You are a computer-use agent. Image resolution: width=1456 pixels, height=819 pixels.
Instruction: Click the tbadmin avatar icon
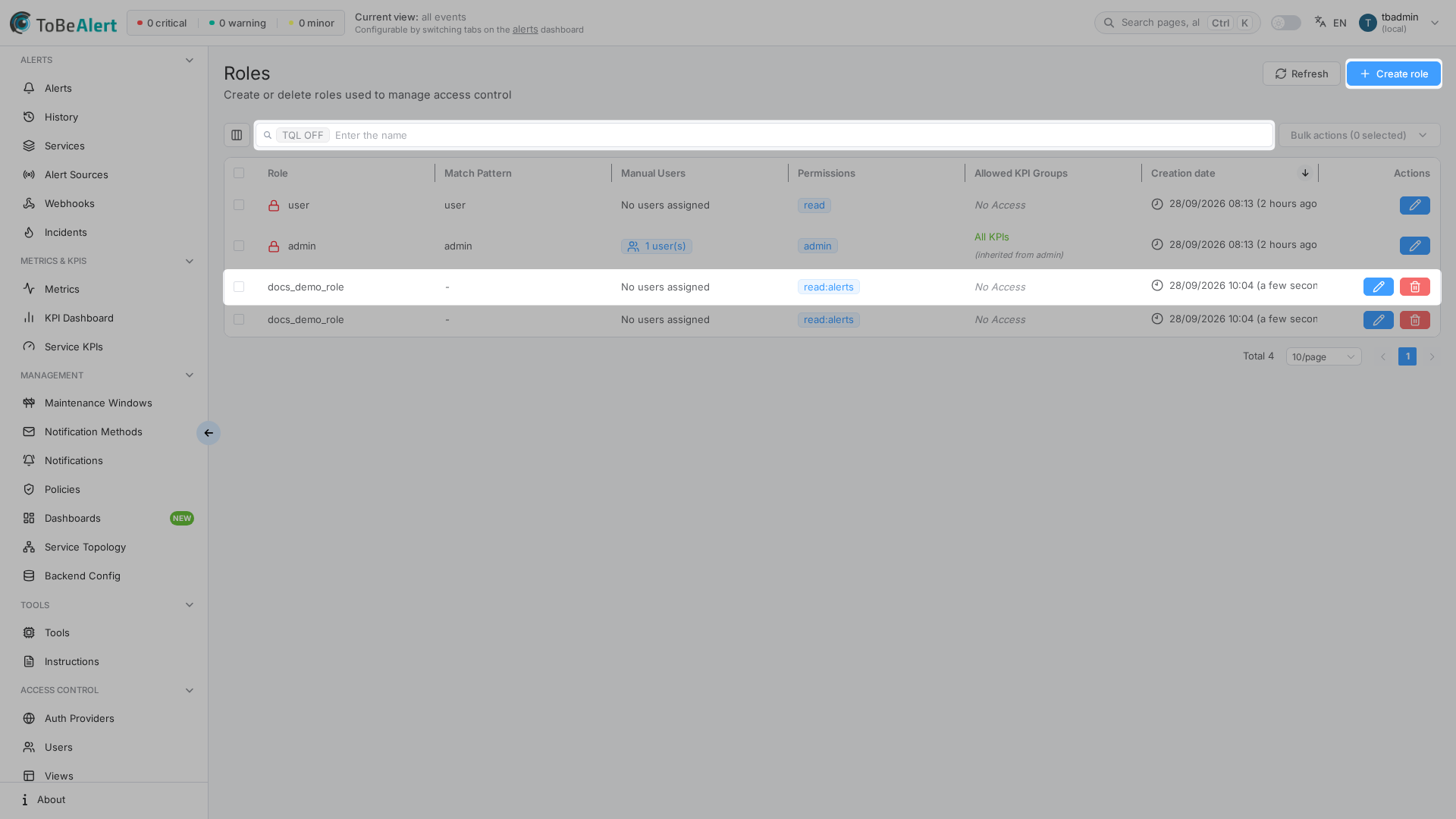(1367, 23)
